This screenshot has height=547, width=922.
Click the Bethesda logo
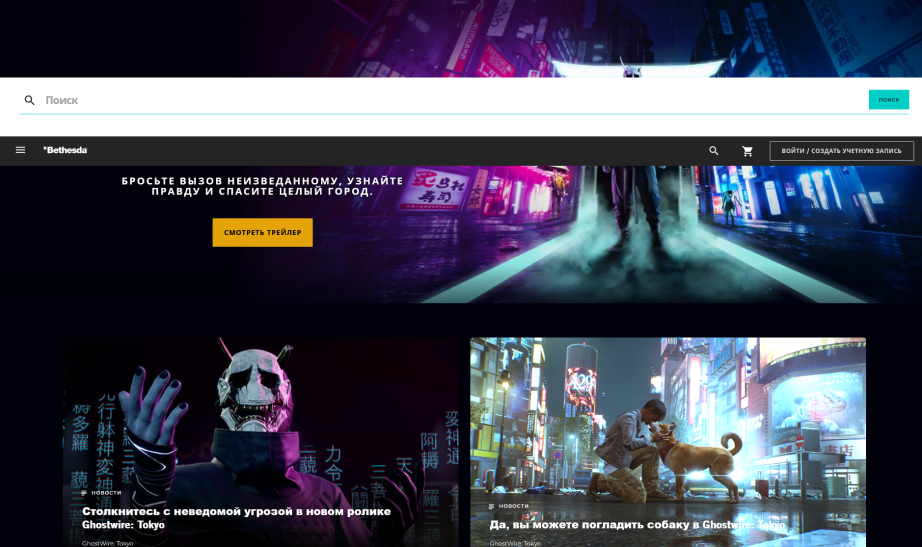tap(65, 150)
